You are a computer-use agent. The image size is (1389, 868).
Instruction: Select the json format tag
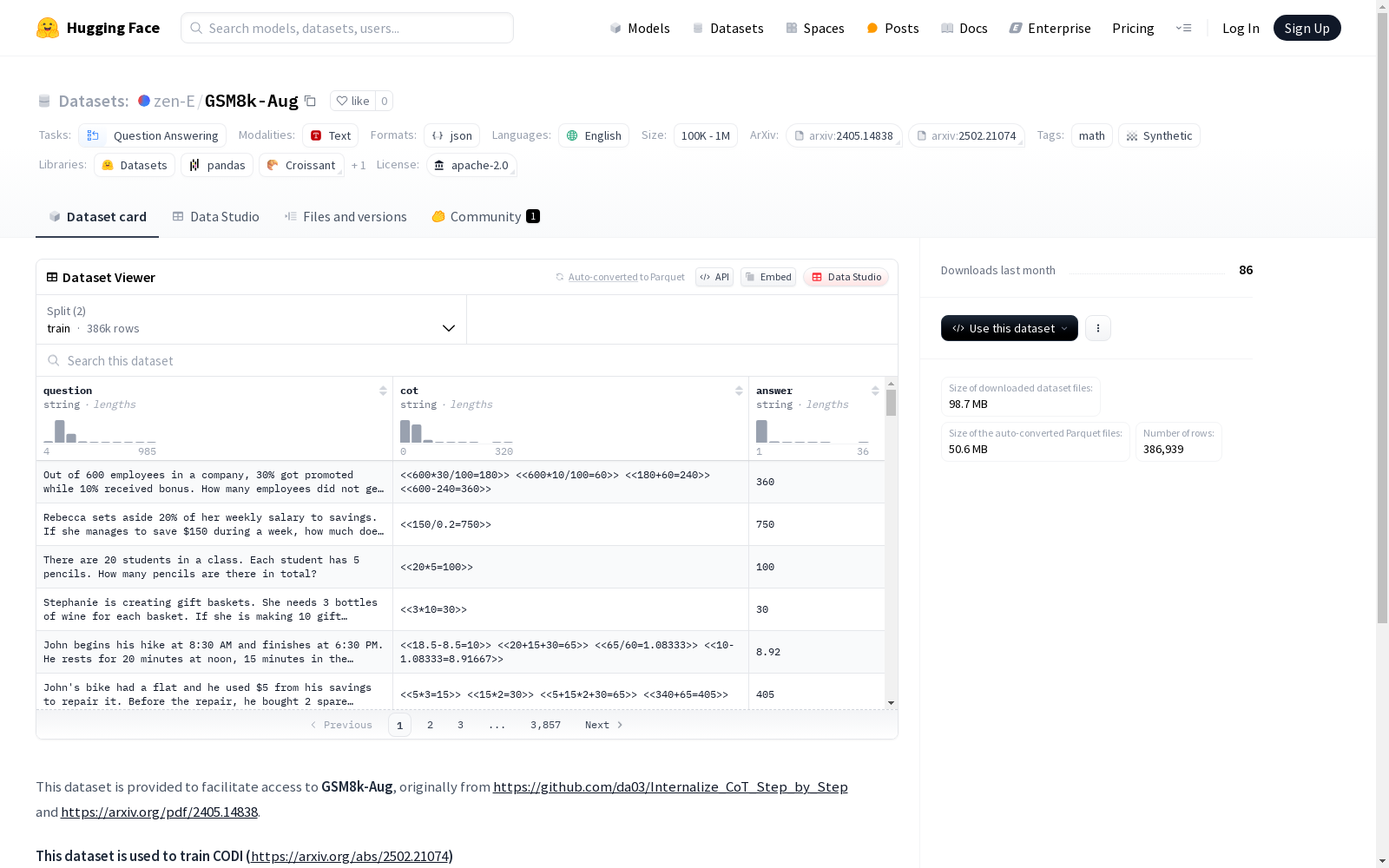coord(451,135)
